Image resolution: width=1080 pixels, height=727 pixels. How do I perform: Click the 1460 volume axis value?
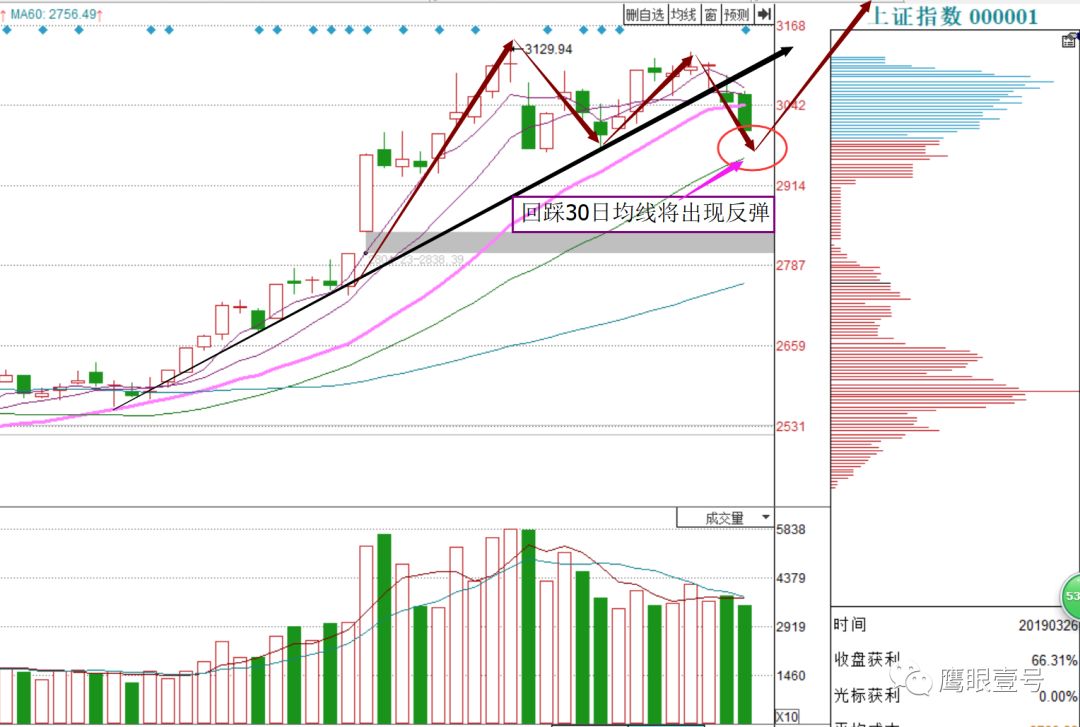point(791,676)
